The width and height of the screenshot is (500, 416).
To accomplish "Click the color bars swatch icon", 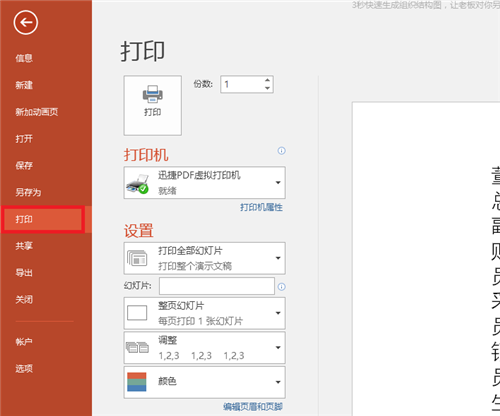I will pos(137,382).
